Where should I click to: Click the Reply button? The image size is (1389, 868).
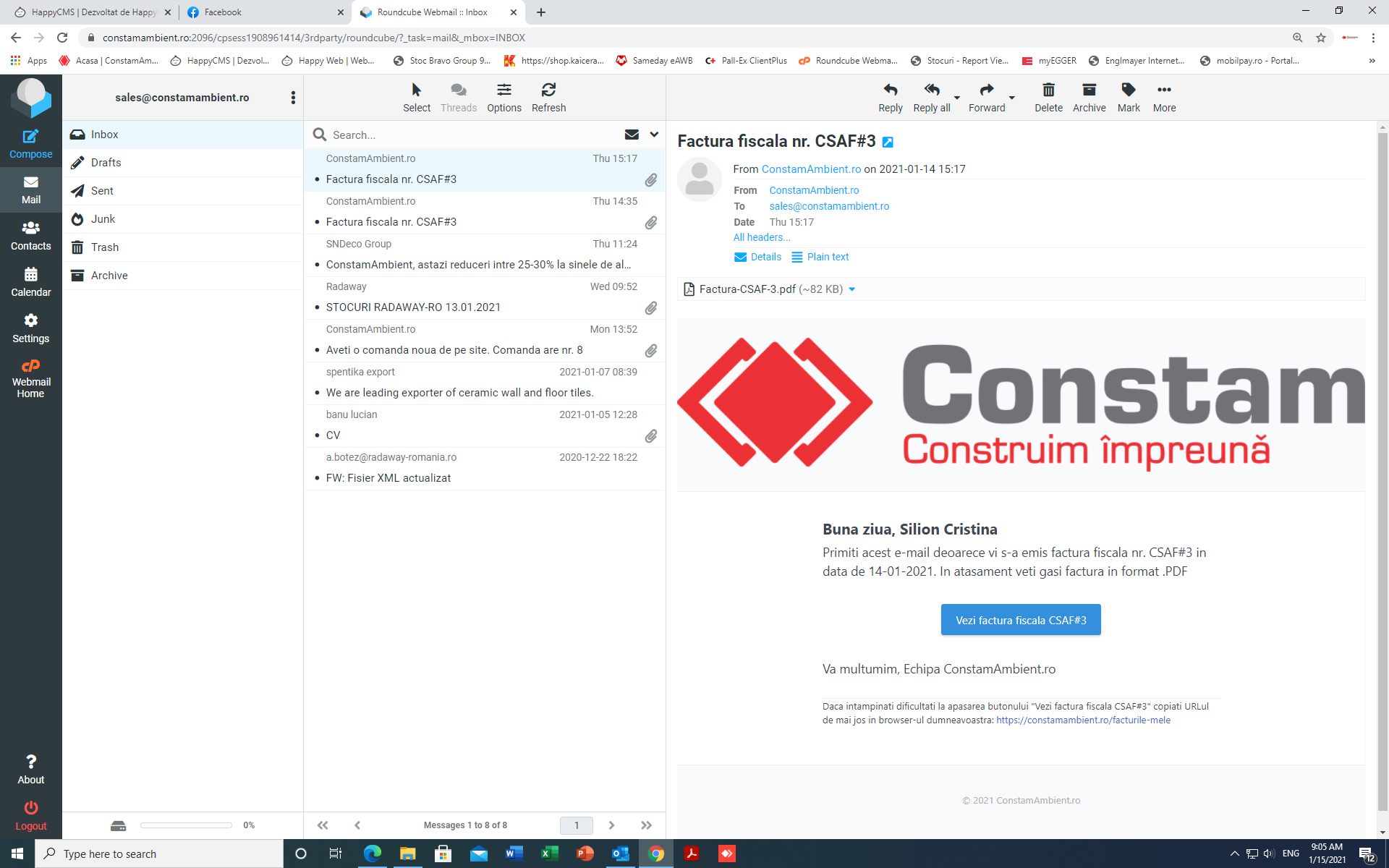pos(891,98)
